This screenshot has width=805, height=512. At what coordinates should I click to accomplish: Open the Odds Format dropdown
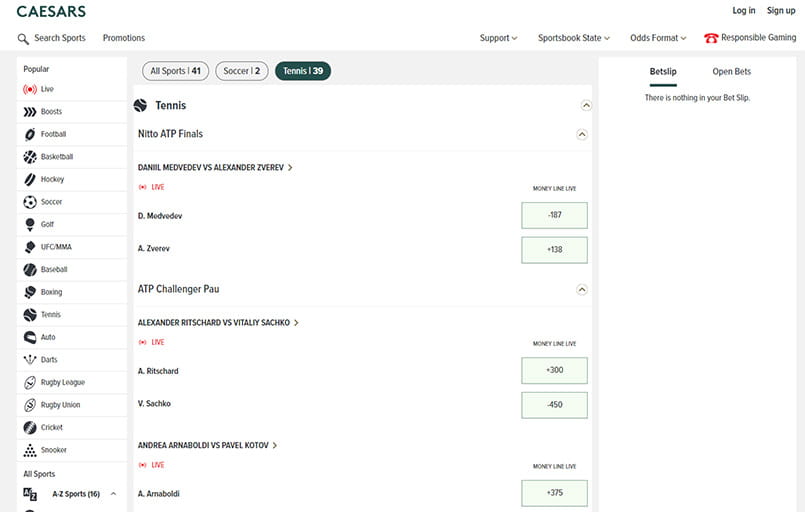point(658,38)
